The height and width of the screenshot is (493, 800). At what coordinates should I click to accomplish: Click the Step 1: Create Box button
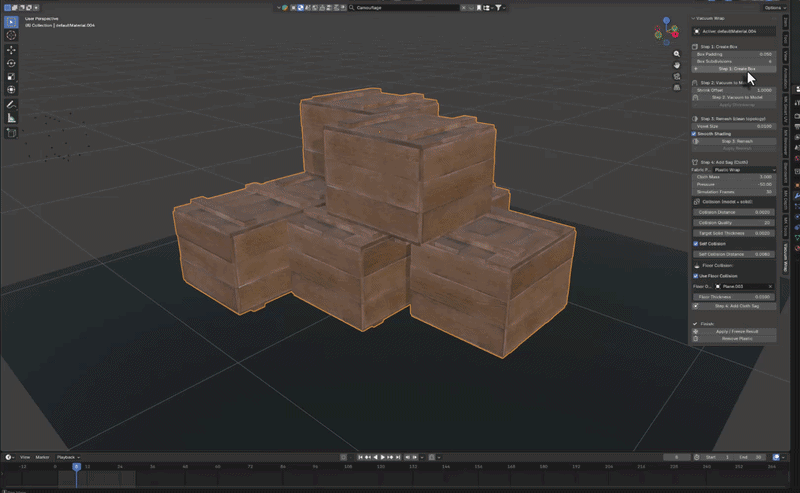coord(734,69)
